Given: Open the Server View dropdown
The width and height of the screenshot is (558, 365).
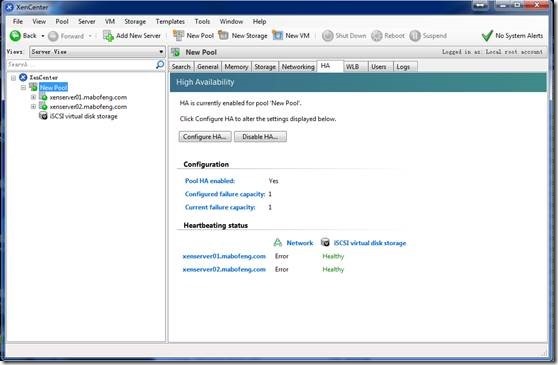Looking at the screenshot, I should (x=97, y=52).
